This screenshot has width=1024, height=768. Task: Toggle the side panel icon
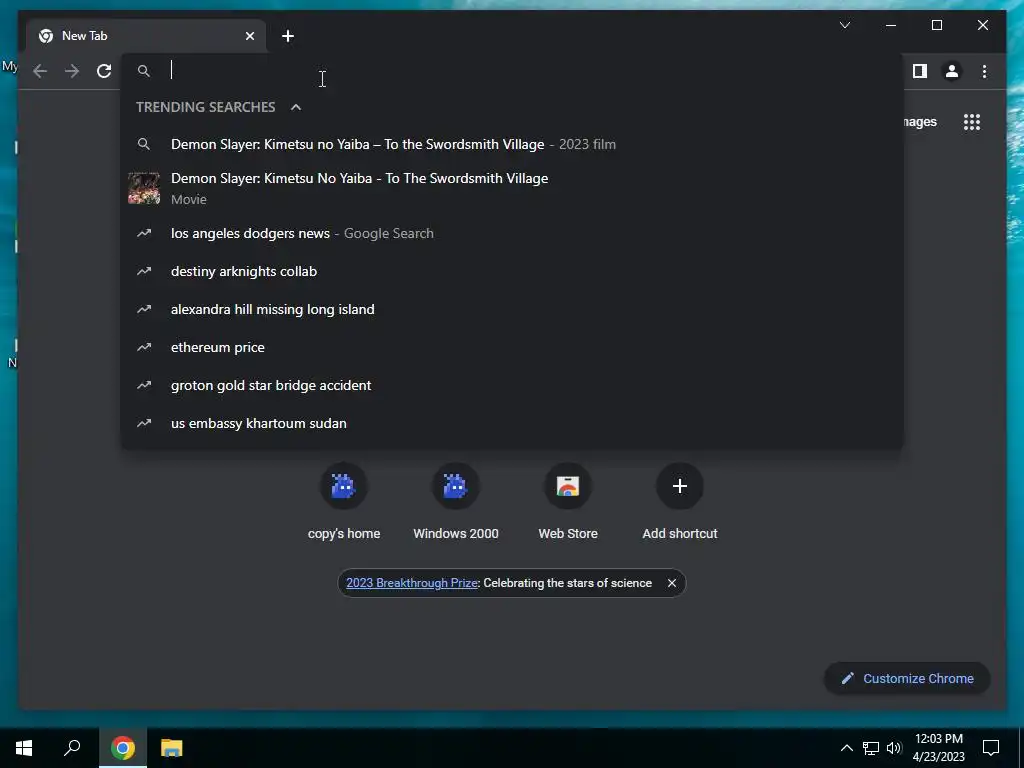[x=920, y=71]
